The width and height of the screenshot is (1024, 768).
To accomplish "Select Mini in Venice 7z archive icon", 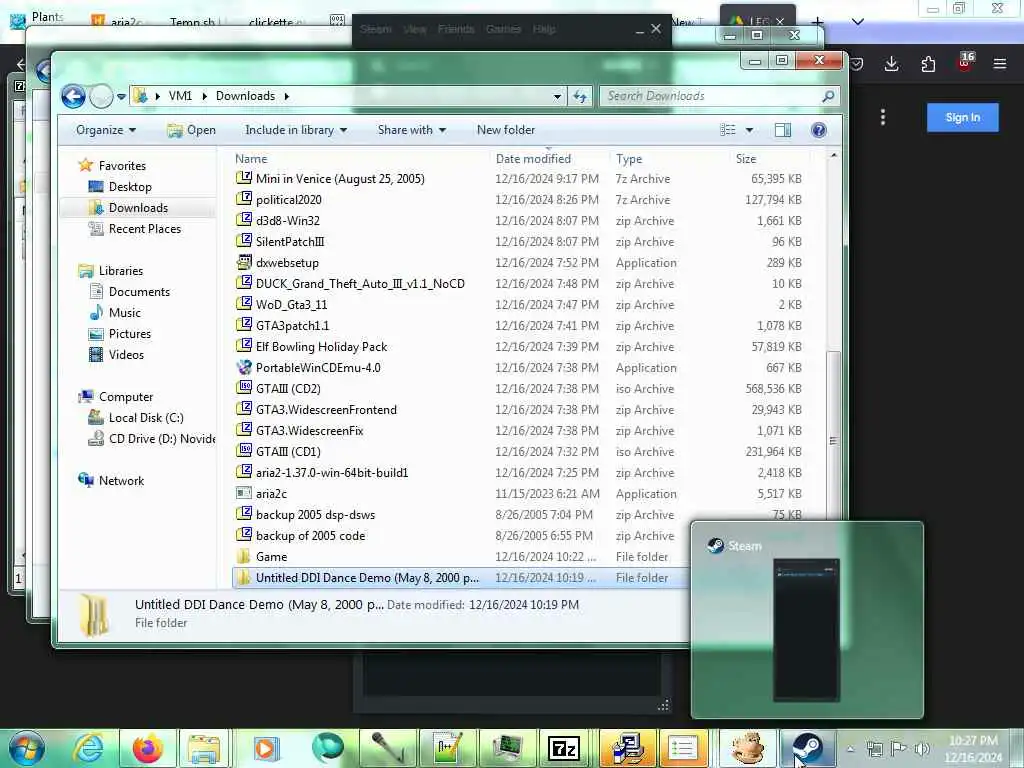I will tap(244, 178).
